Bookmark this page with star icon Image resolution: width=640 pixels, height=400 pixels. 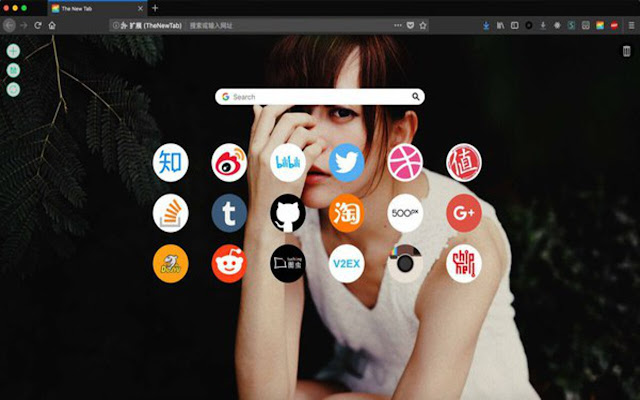click(423, 25)
